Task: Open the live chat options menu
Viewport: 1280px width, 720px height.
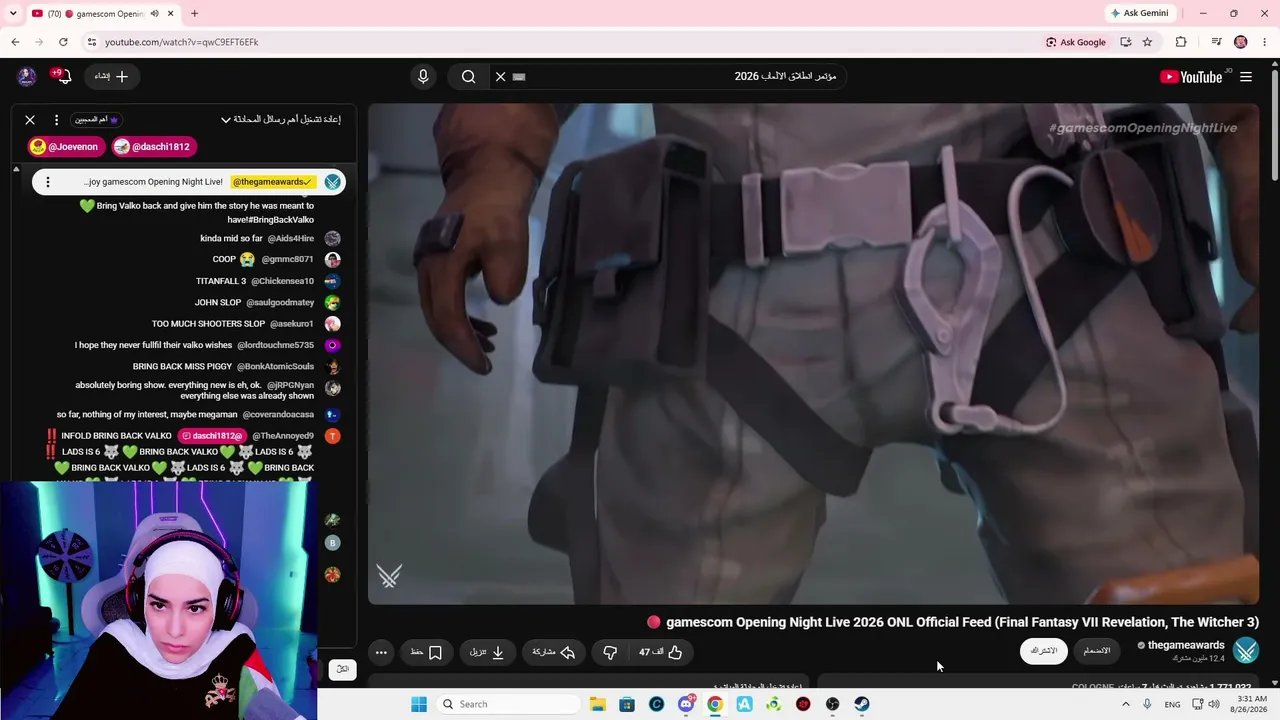Action: click(56, 120)
